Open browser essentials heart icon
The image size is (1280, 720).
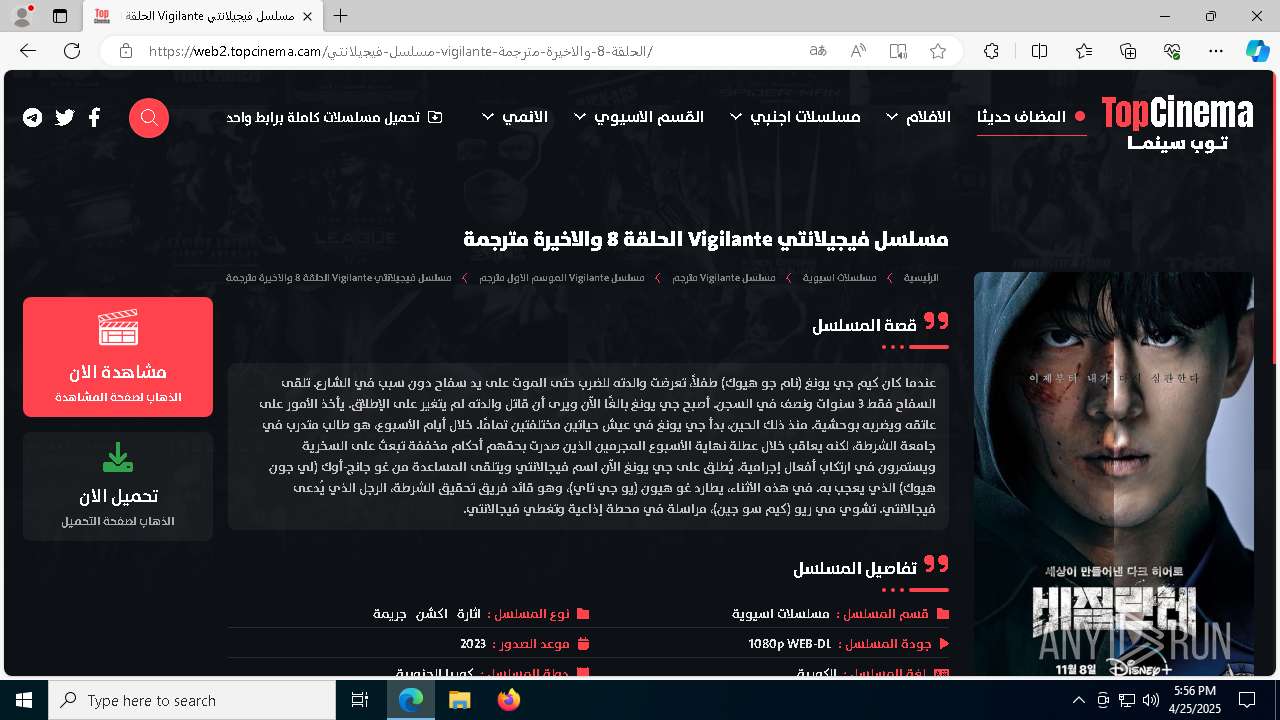(1172, 51)
